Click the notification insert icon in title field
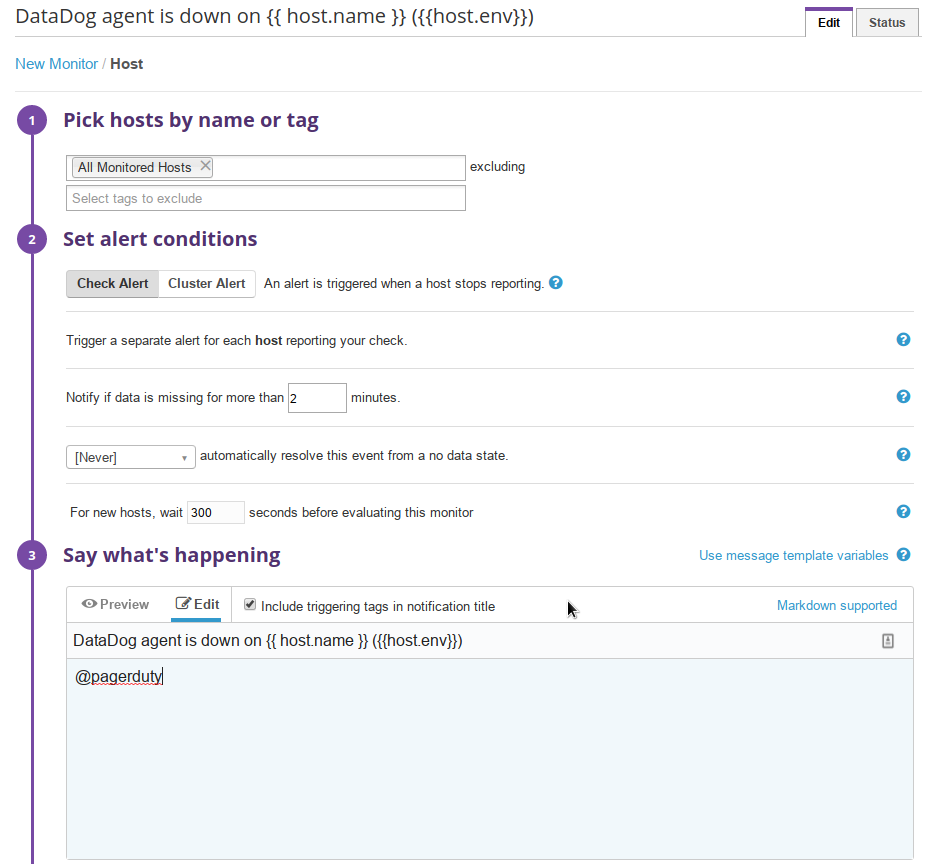This screenshot has width=940, height=864. pos(887,640)
